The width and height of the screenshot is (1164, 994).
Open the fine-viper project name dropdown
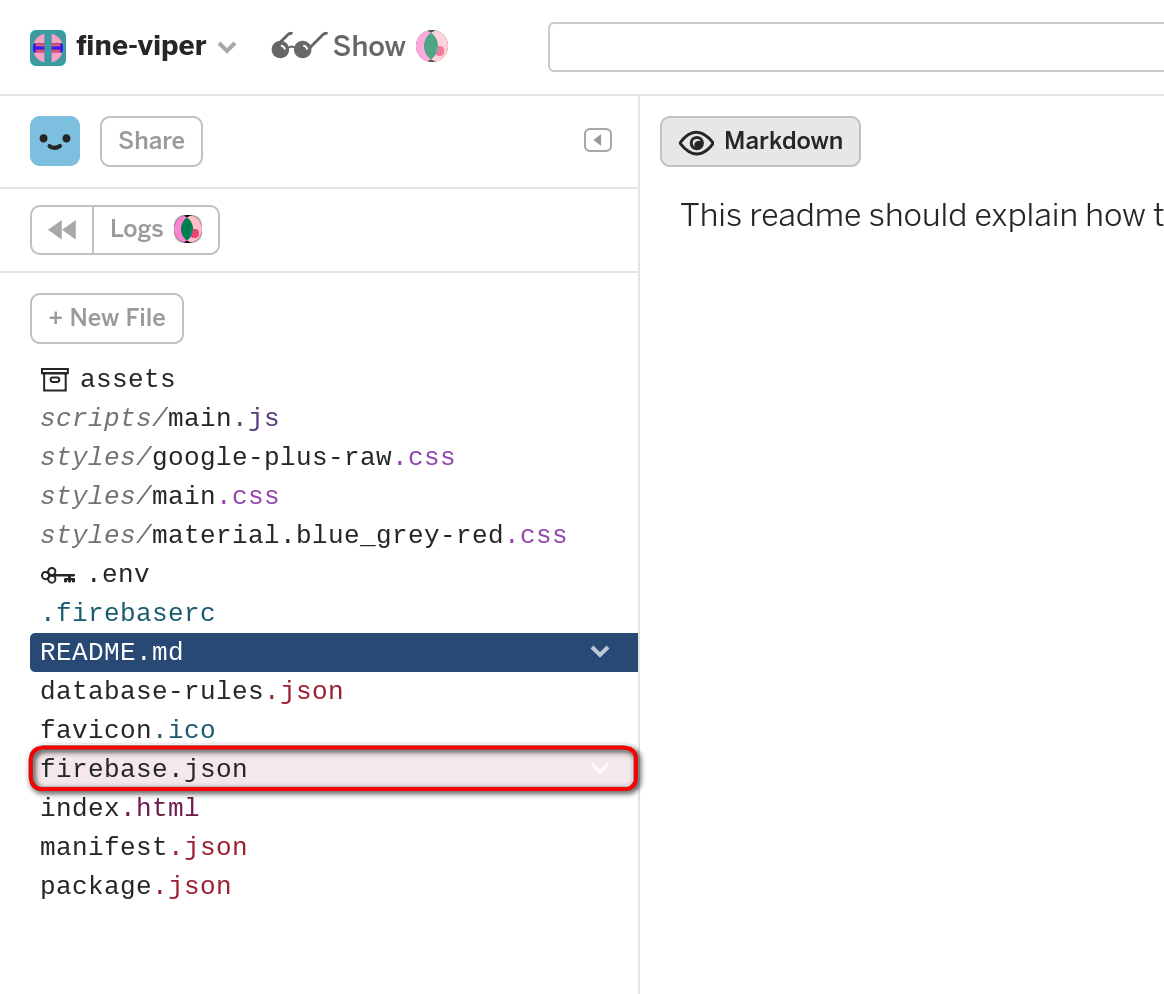(x=227, y=47)
